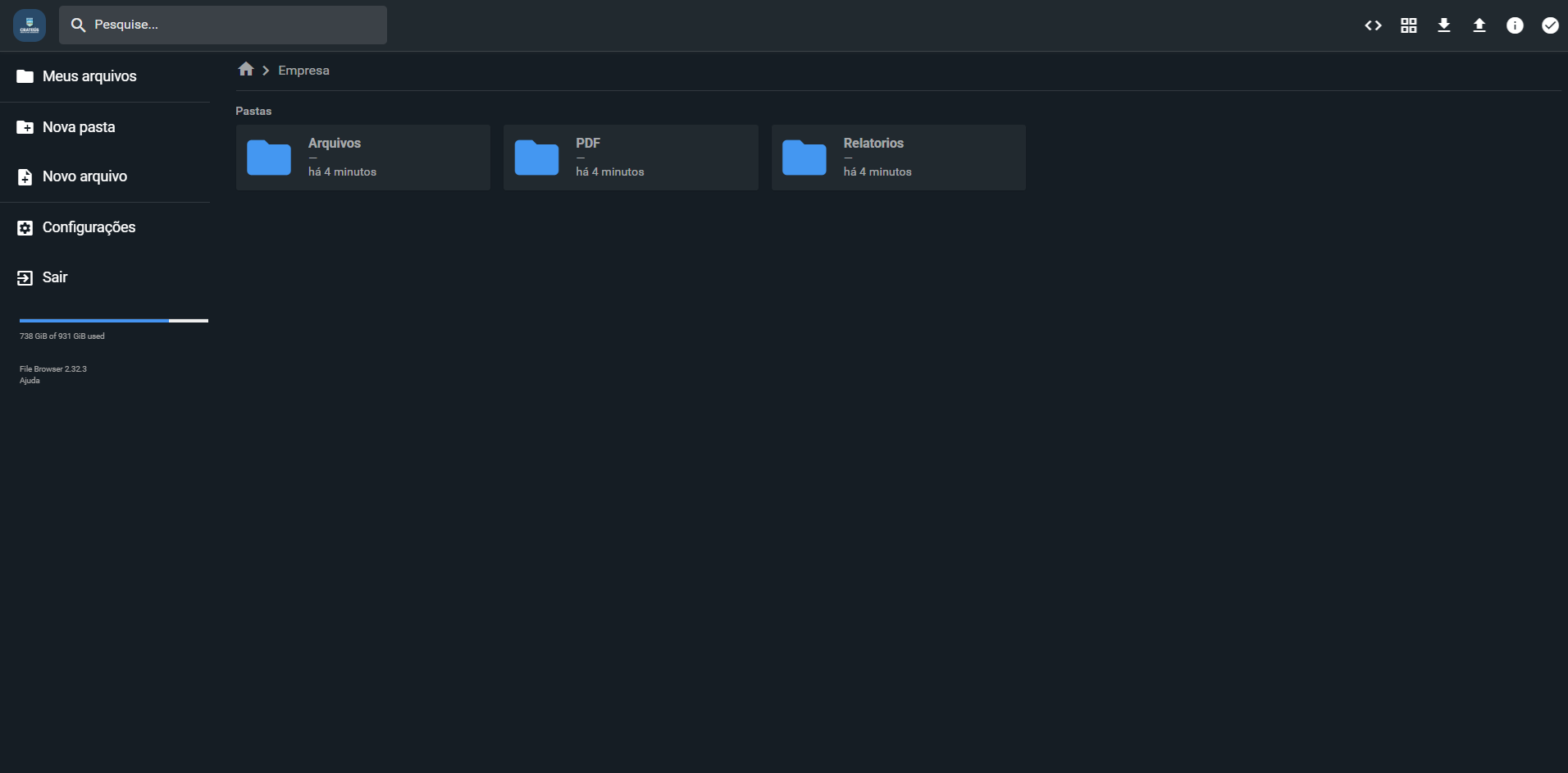Open Meus arquivos in sidebar

89,76
